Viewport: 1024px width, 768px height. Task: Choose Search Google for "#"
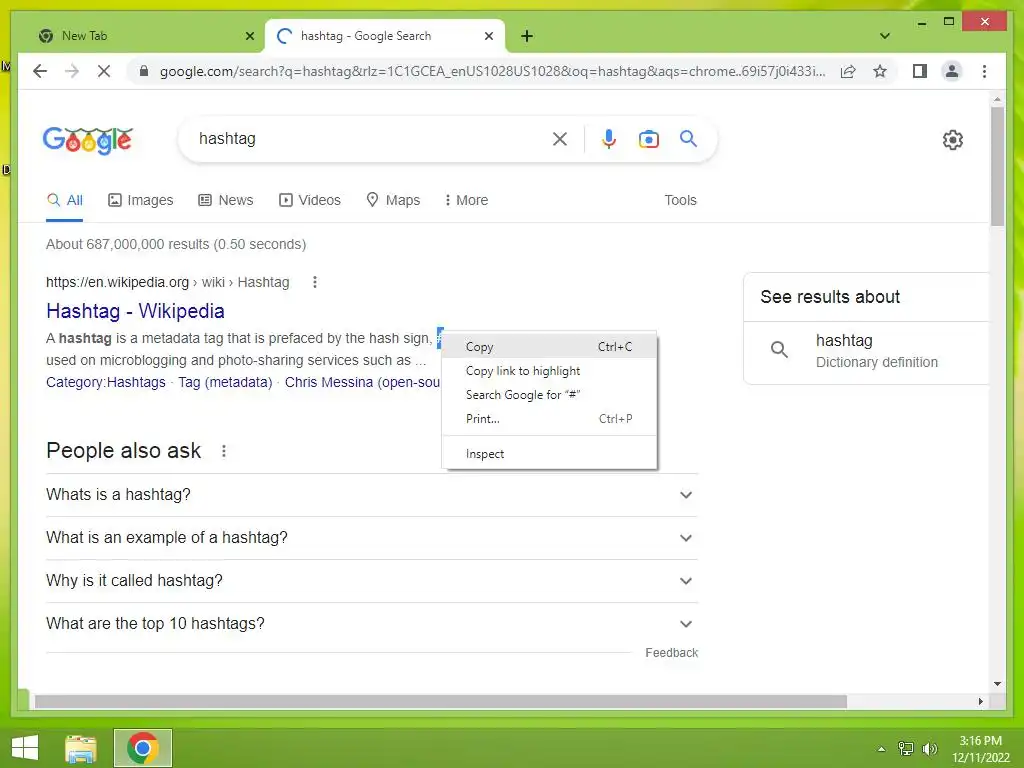[549, 394]
